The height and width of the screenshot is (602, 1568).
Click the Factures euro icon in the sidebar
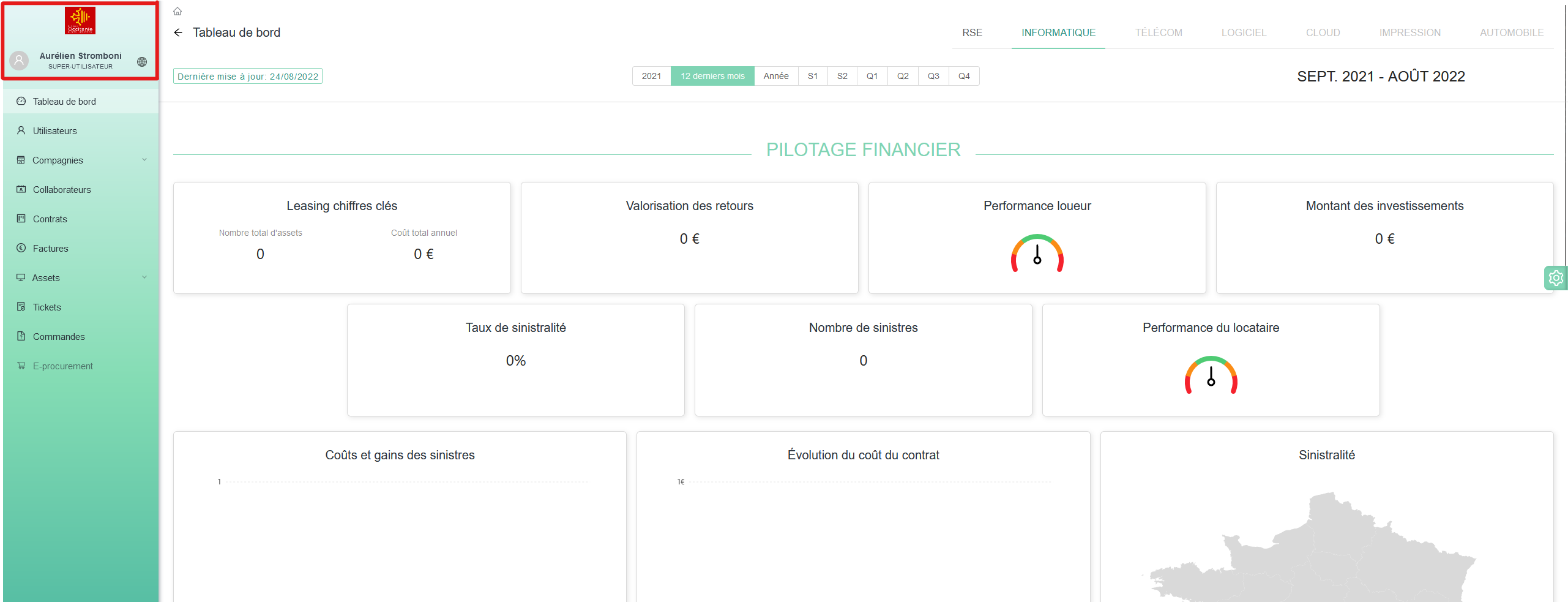[x=21, y=248]
